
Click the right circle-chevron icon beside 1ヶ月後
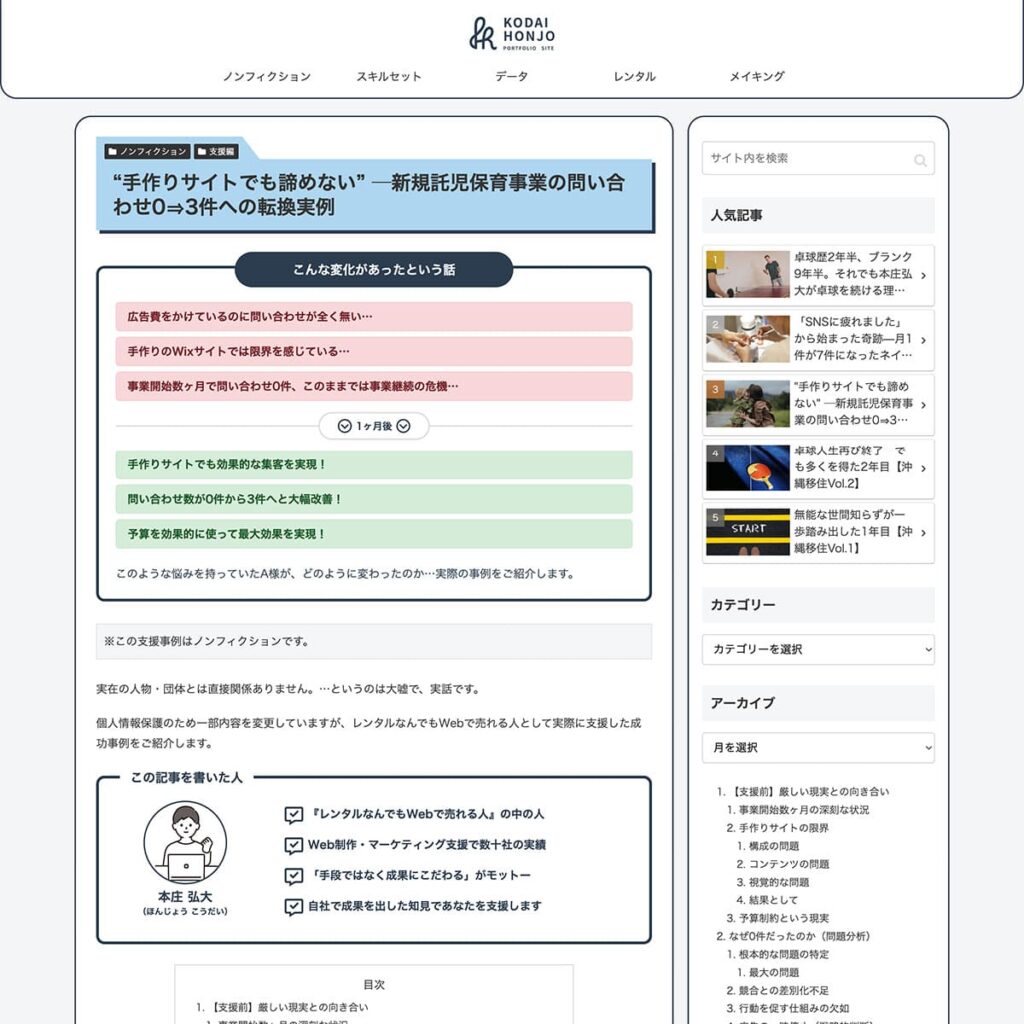point(404,426)
